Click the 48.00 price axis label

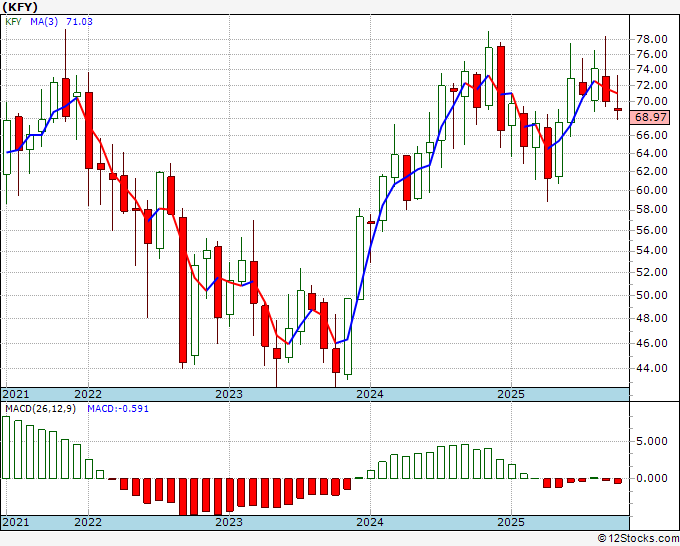tap(651, 318)
